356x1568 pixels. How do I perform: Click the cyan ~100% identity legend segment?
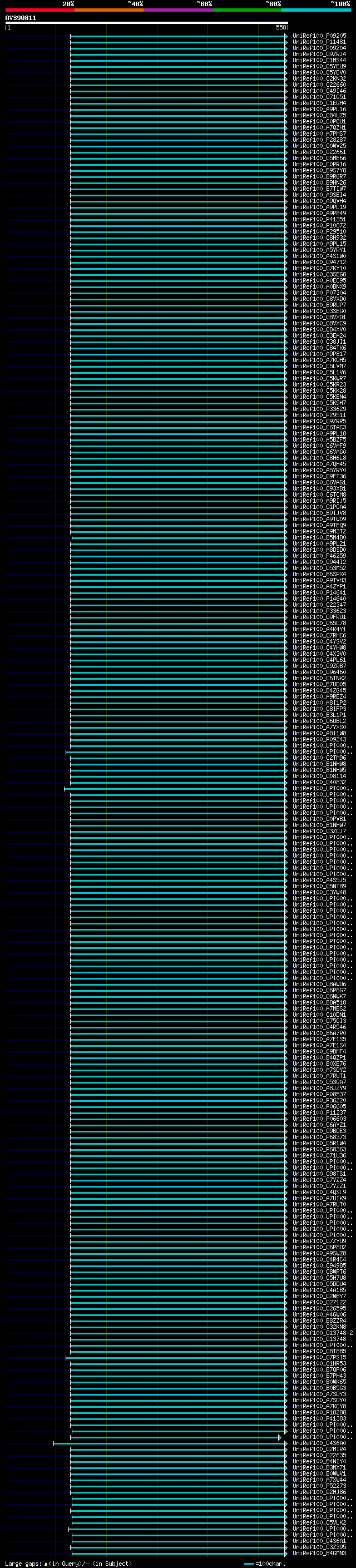pos(317,10)
